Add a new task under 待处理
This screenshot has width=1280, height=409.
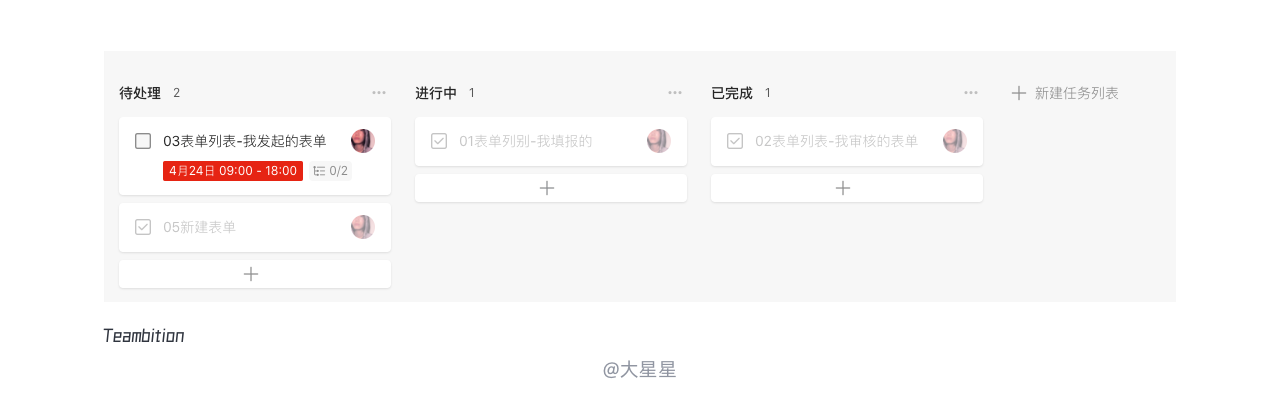click(251, 274)
